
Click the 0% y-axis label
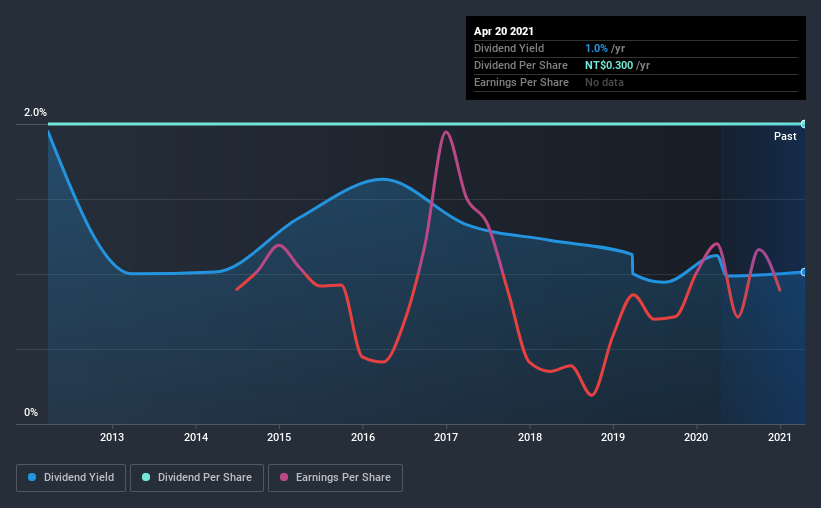point(31,413)
